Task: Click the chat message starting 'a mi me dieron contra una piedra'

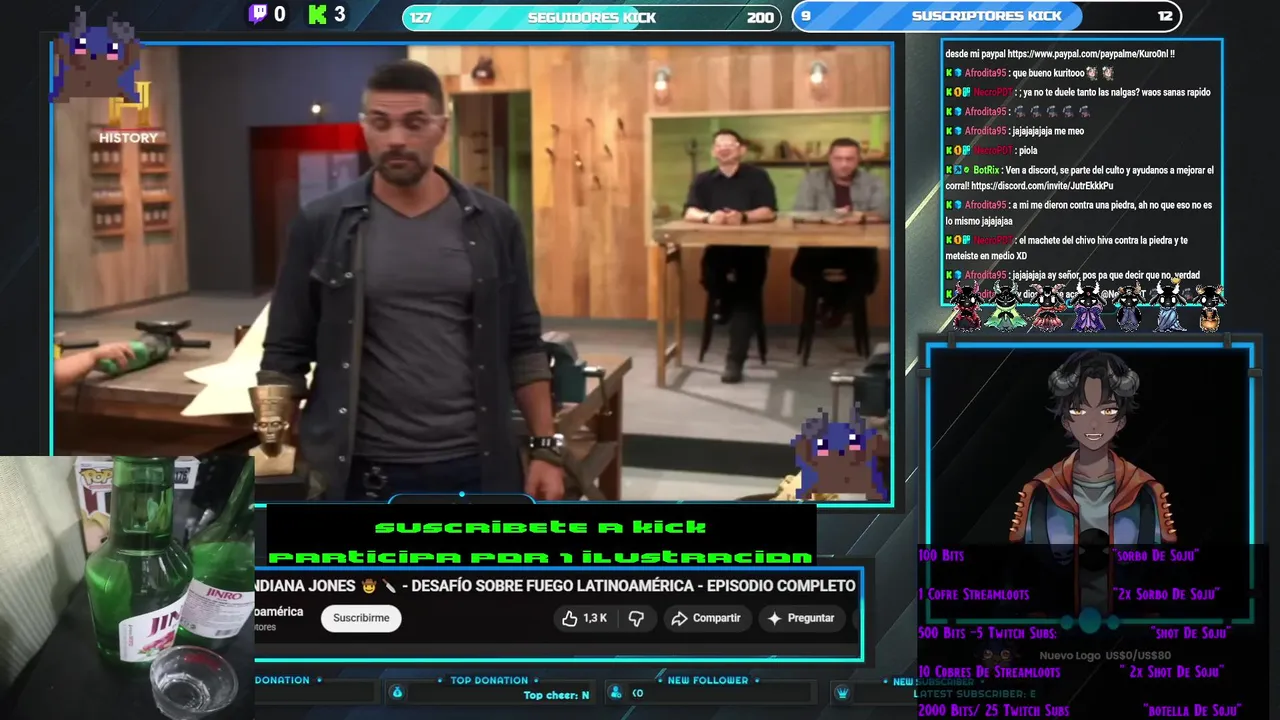Action: click(1079, 213)
